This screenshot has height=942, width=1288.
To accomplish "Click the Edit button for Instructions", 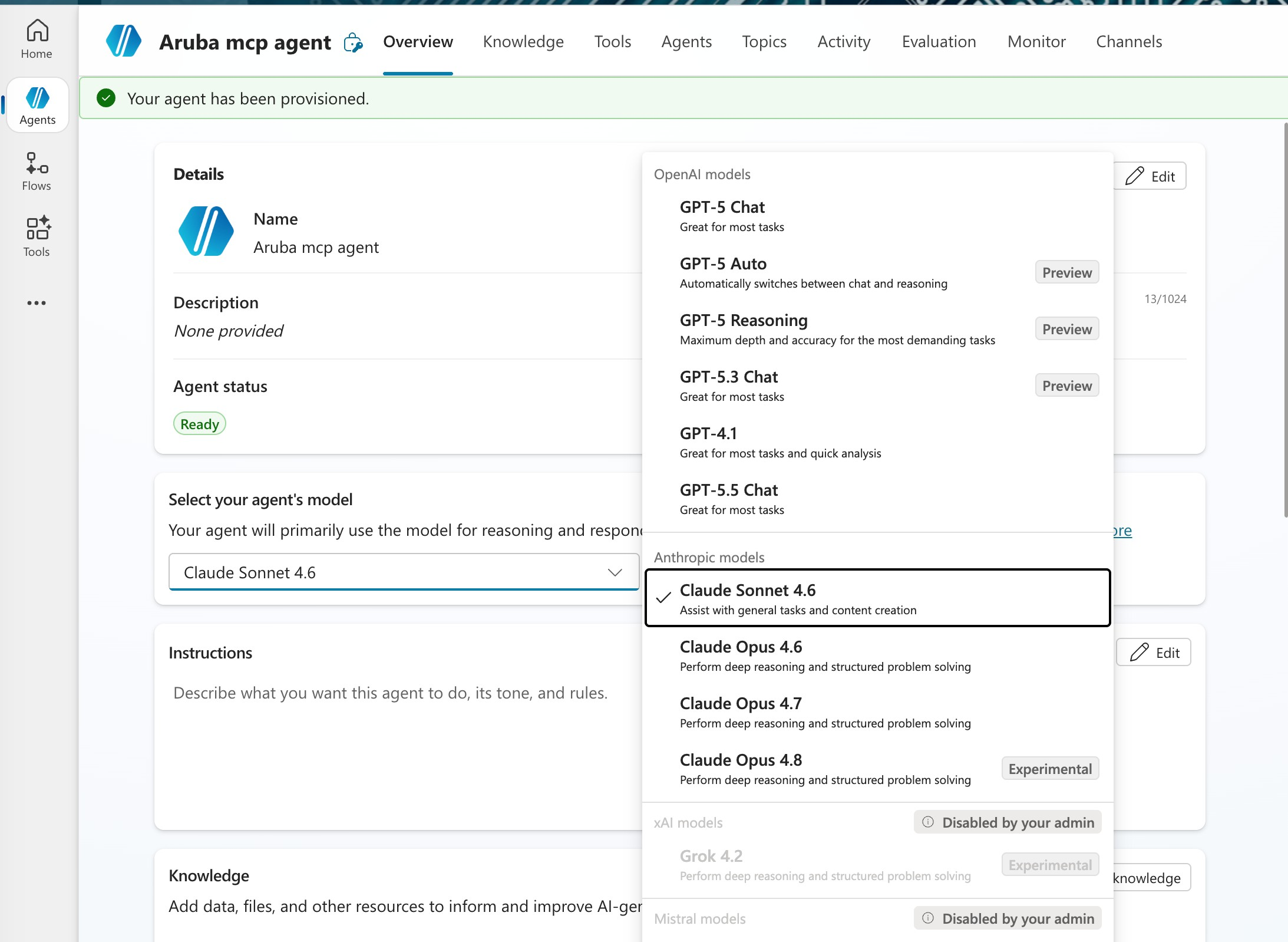I will click(1154, 652).
